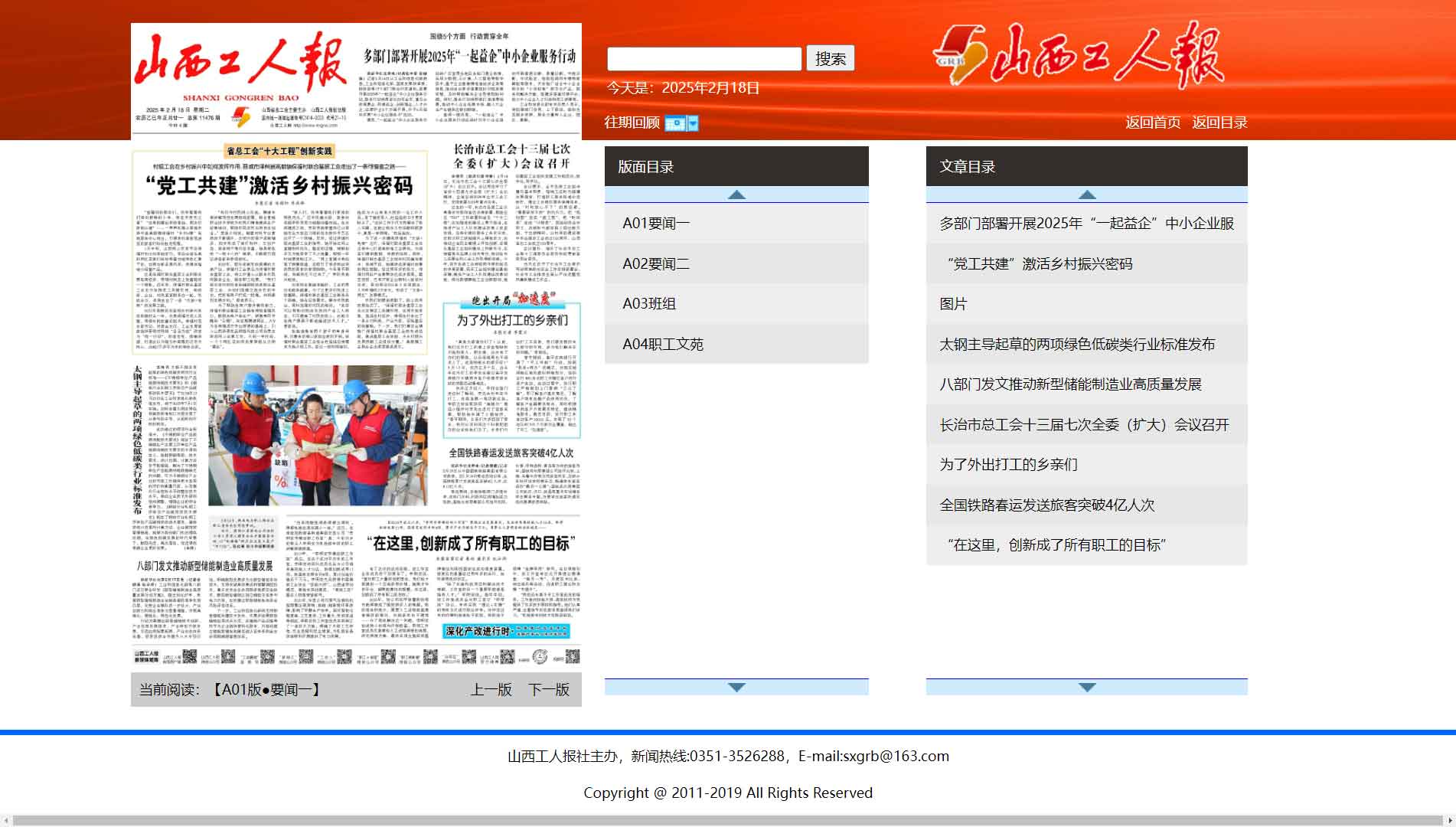Click the 今天是:2025年2月18日 date text

tap(683, 88)
